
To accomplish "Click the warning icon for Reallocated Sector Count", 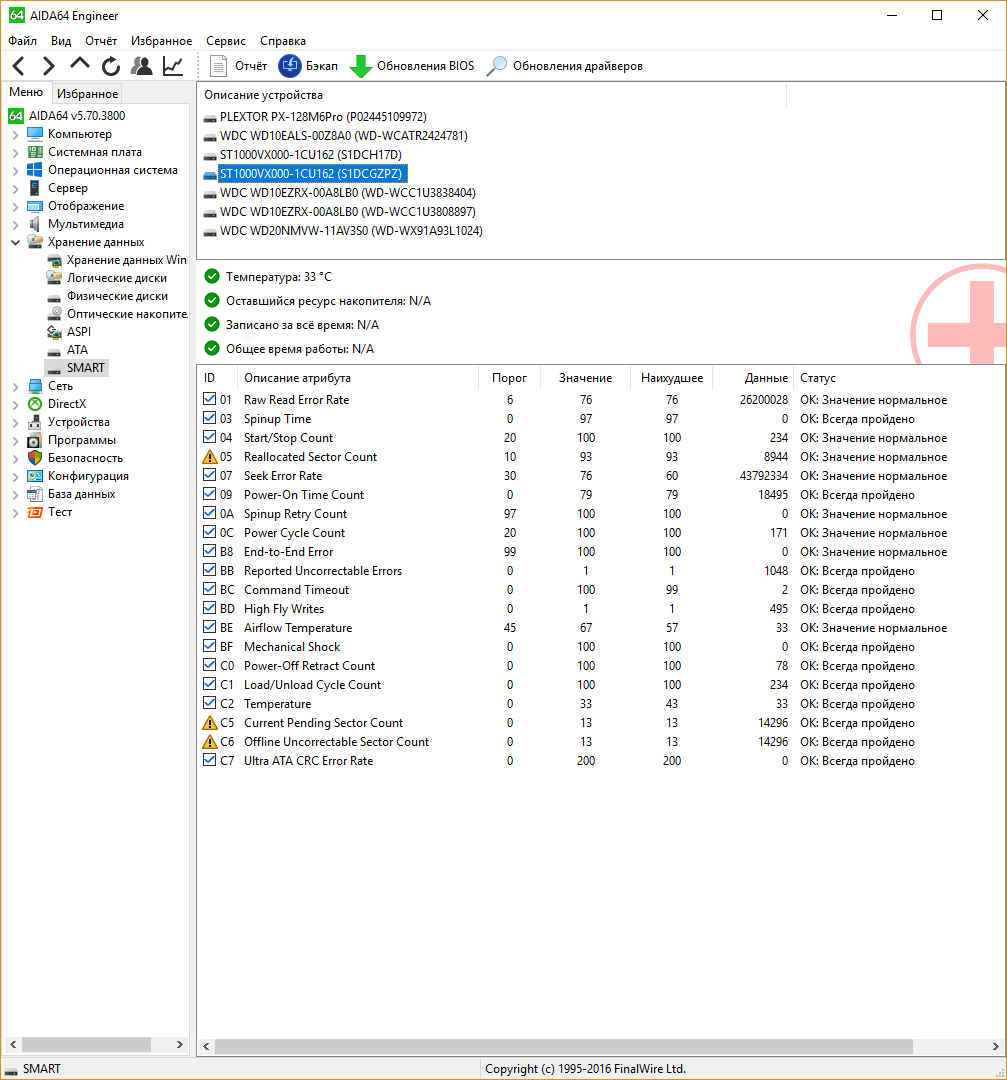I will [209, 457].
